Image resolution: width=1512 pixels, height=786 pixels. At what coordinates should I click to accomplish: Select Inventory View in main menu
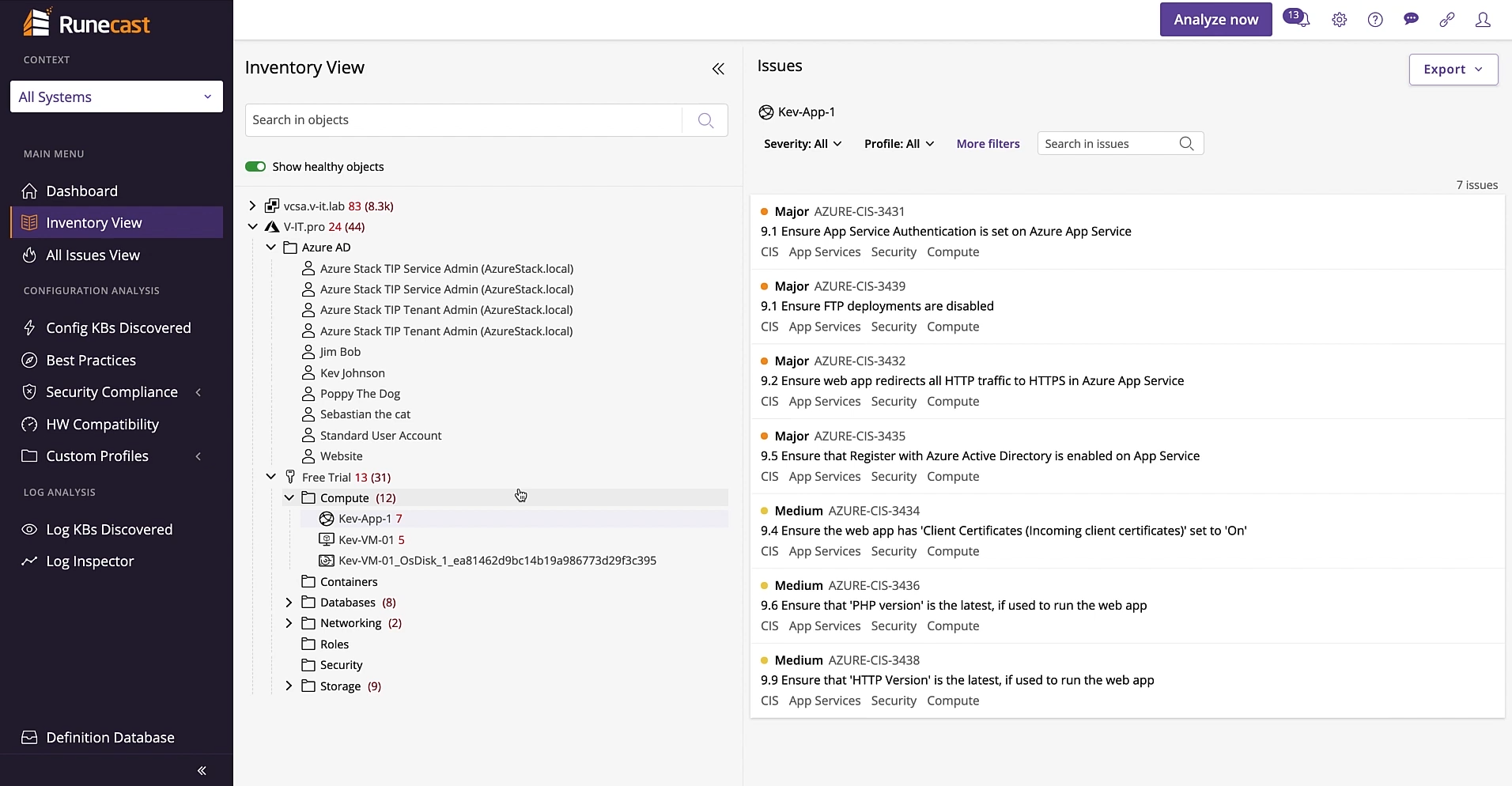[116, 223]
